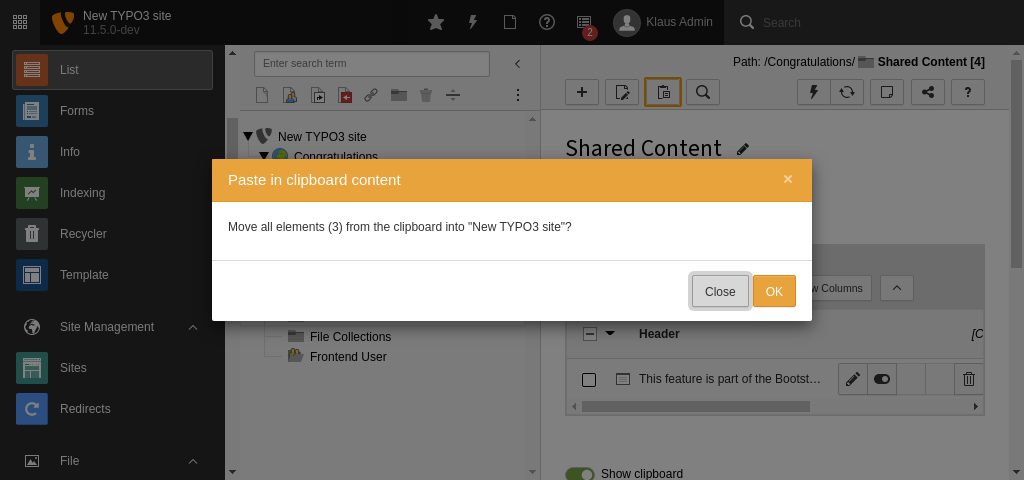Open the header selection dropdown caret
This screenshot has height=480, width=1024.
611,333
